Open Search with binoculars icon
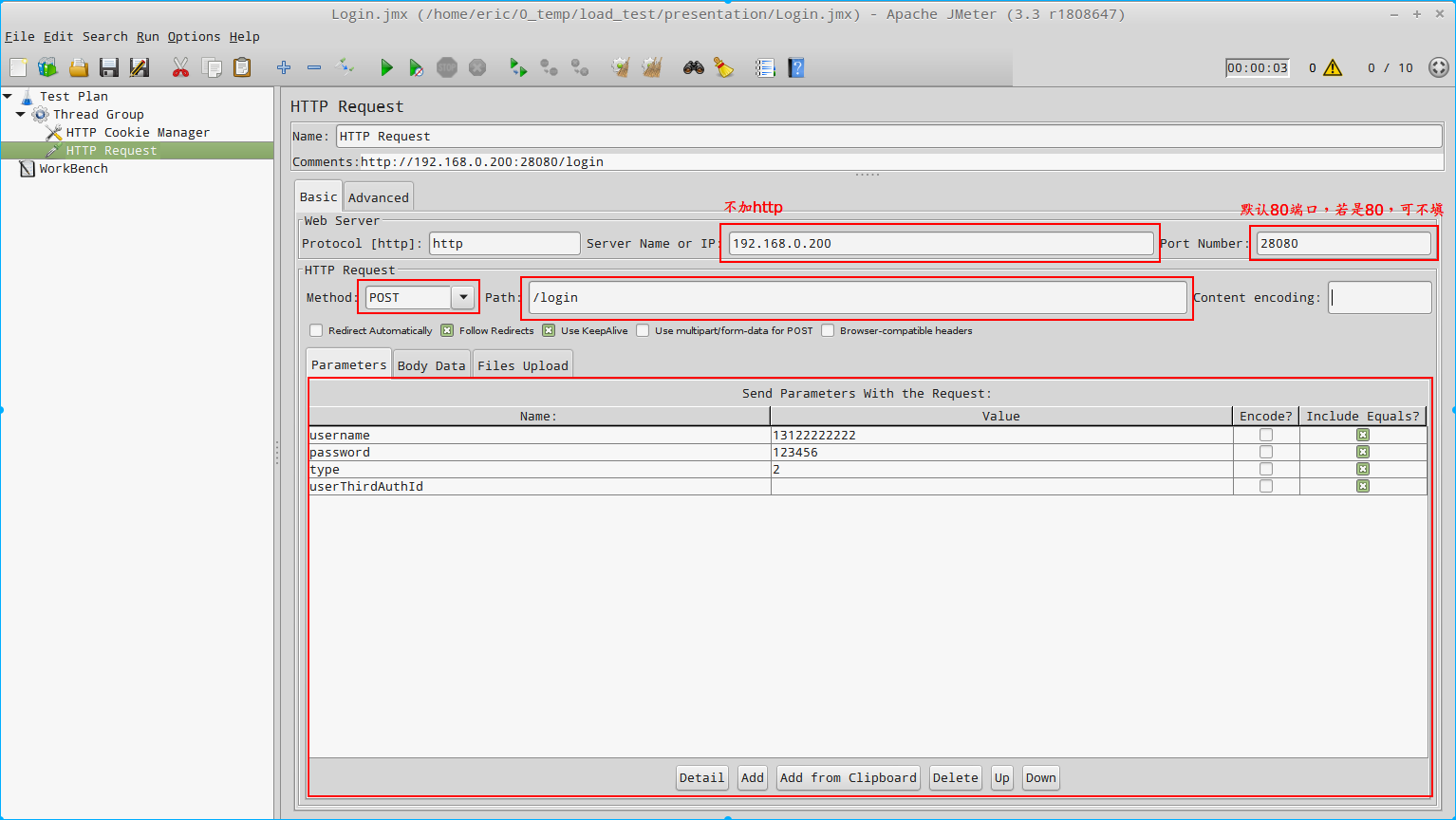This screenshot has height=820, width=1456. pos(694,67)
